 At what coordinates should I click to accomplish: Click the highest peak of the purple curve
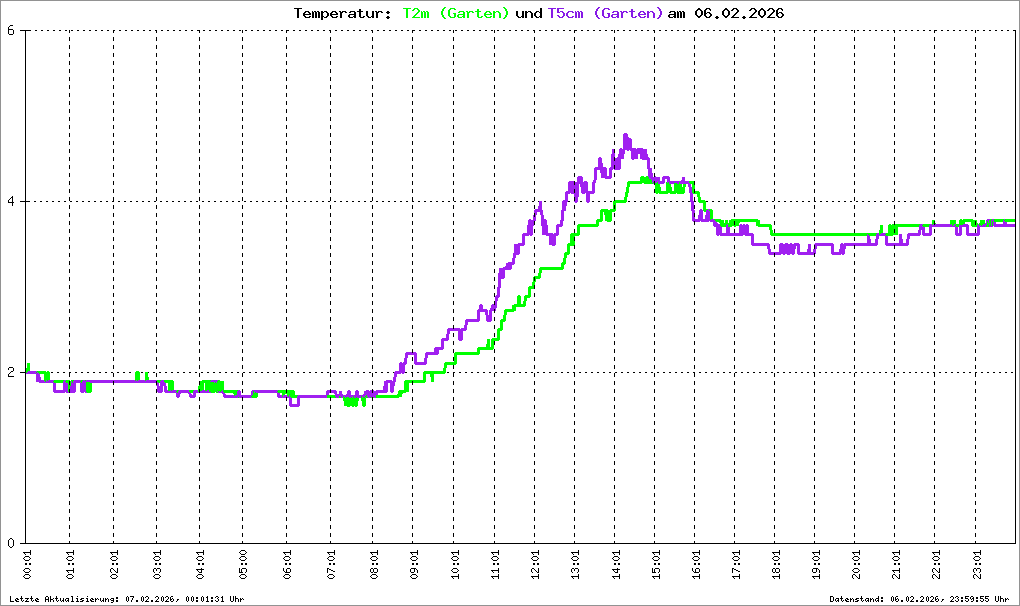(x=626, y=135)
